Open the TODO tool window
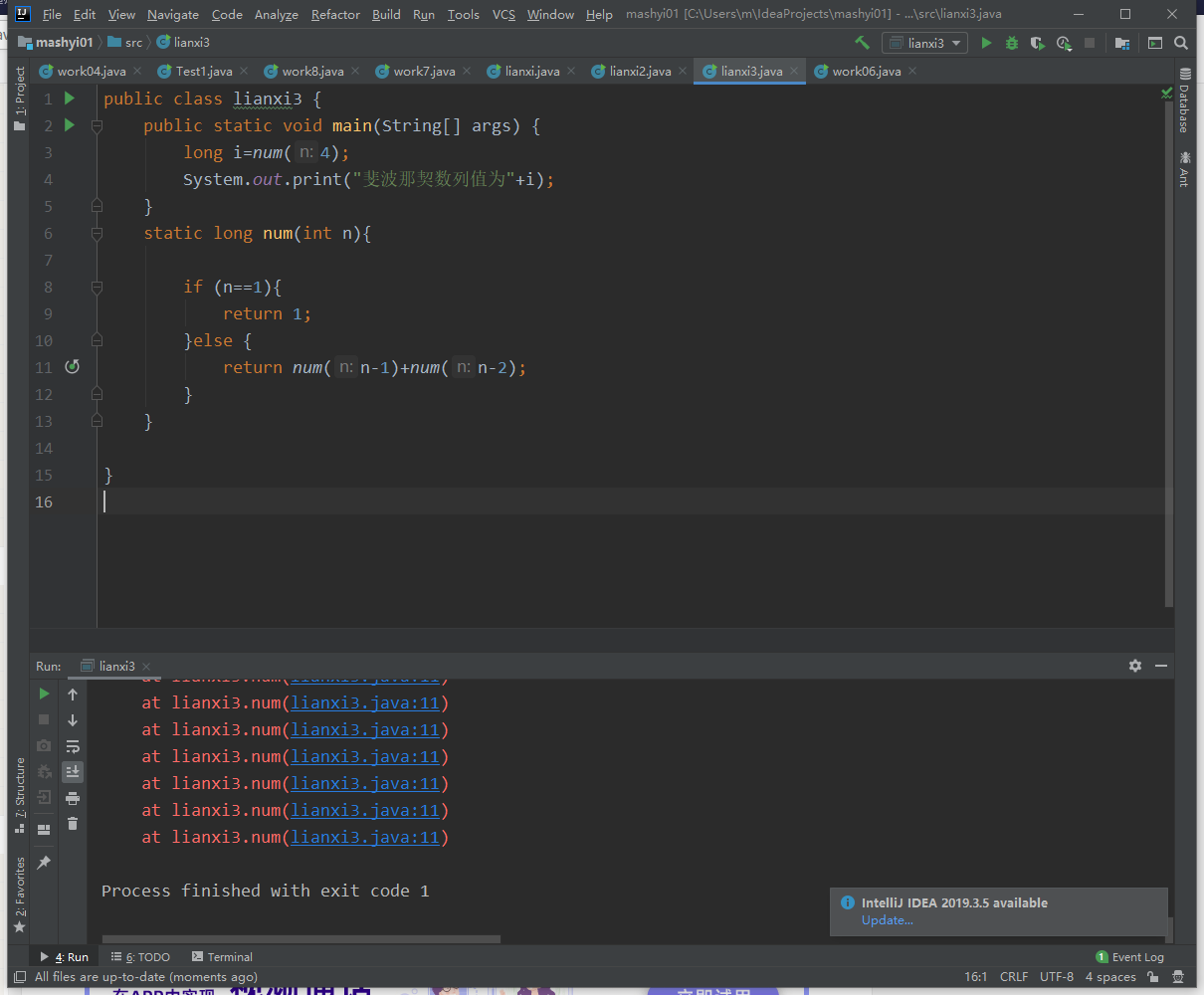1204x995 pixels. point(141,957)
